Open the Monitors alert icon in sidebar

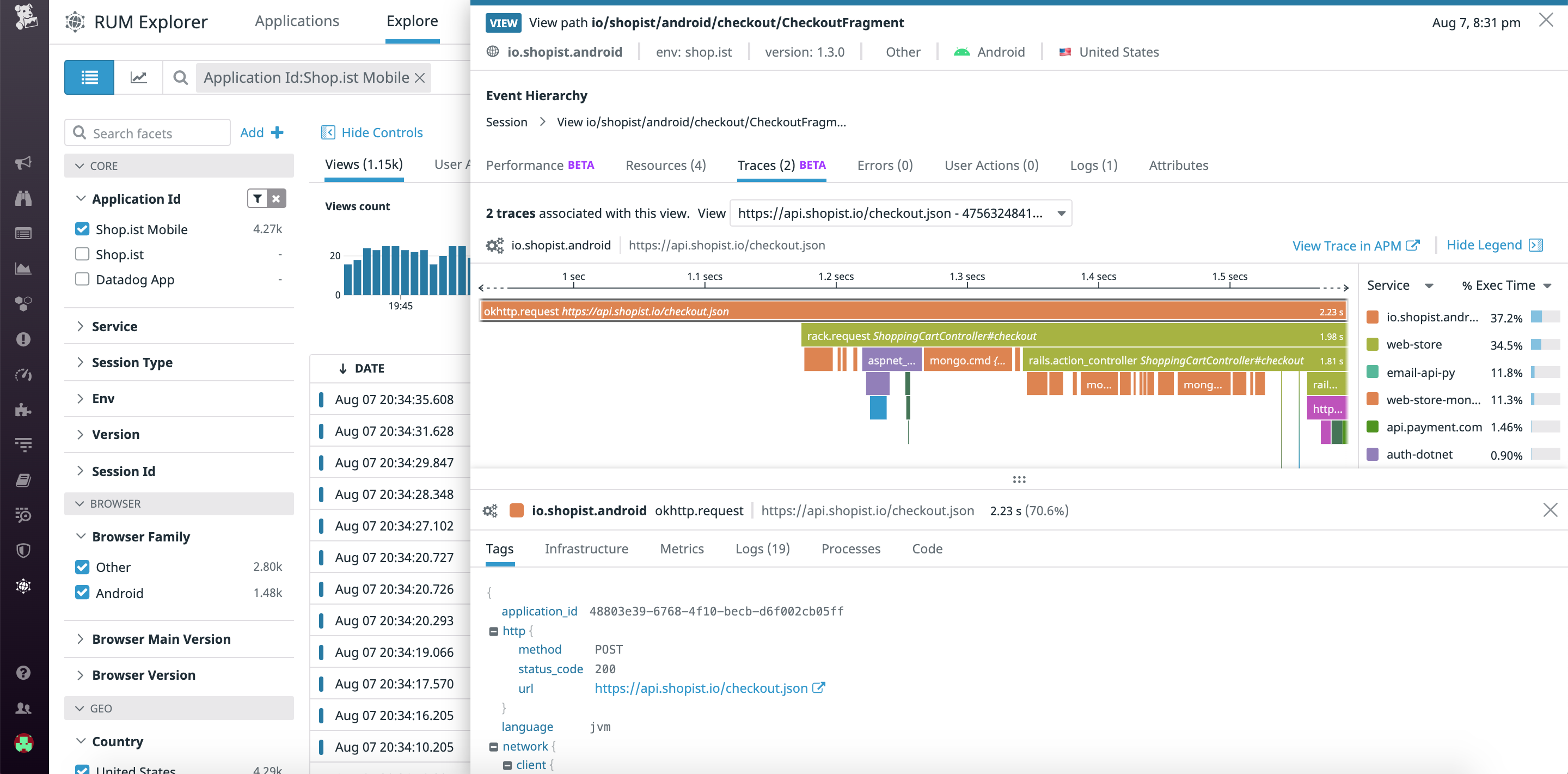22,339
